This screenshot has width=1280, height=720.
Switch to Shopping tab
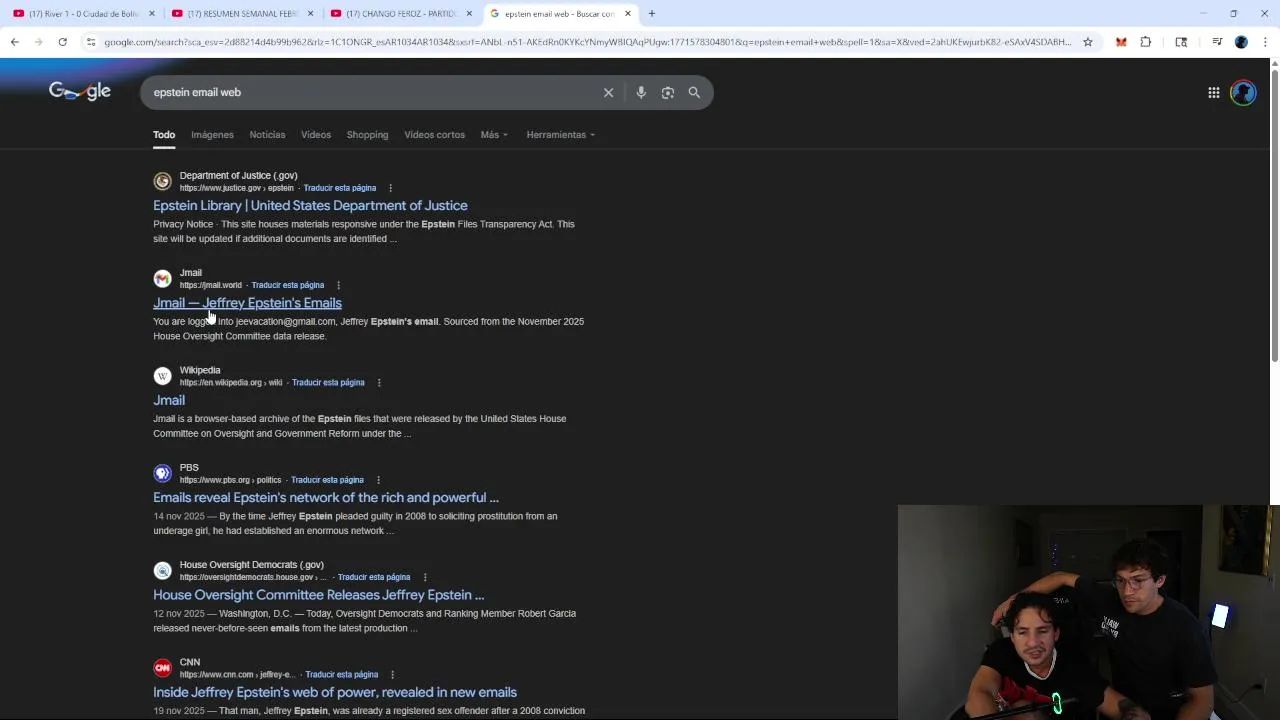367,135
